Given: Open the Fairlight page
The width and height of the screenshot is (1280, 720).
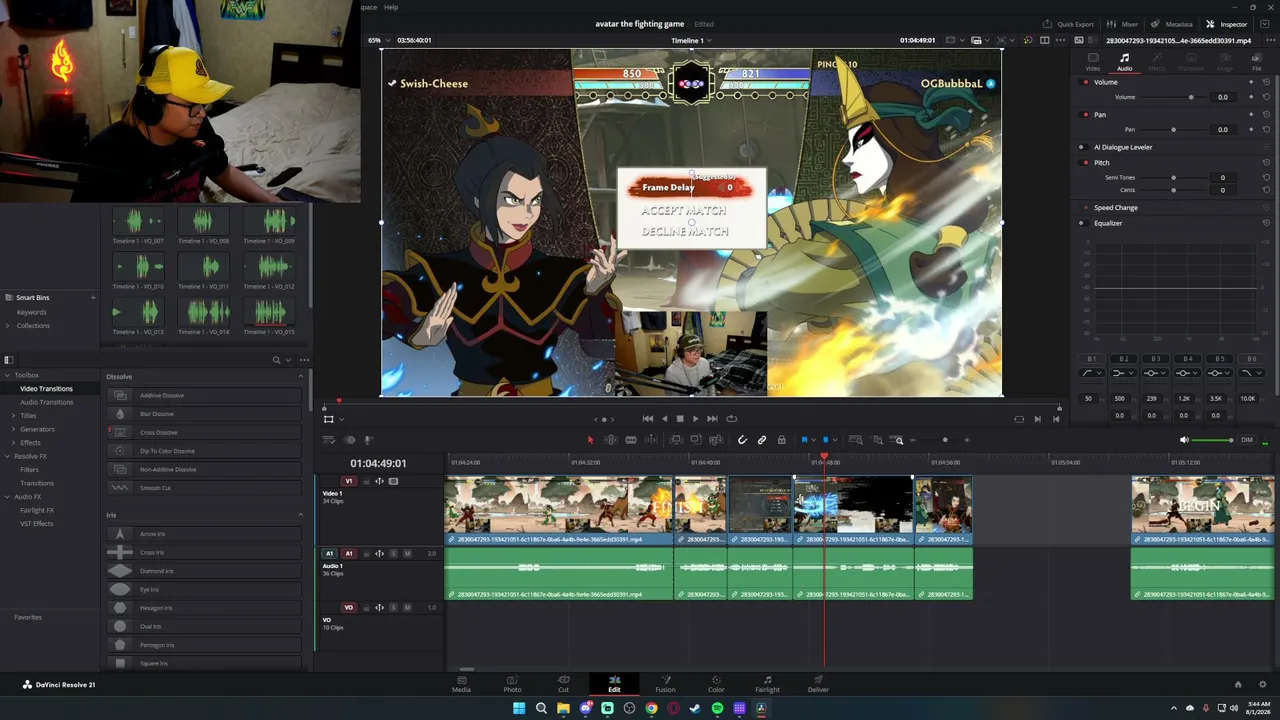Looking at the screenshot, I should pos(767,684).
